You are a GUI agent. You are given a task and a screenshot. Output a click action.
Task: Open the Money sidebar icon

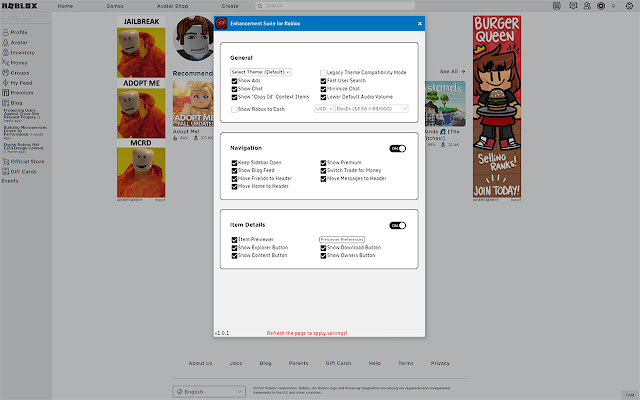(x=6, y=62)
